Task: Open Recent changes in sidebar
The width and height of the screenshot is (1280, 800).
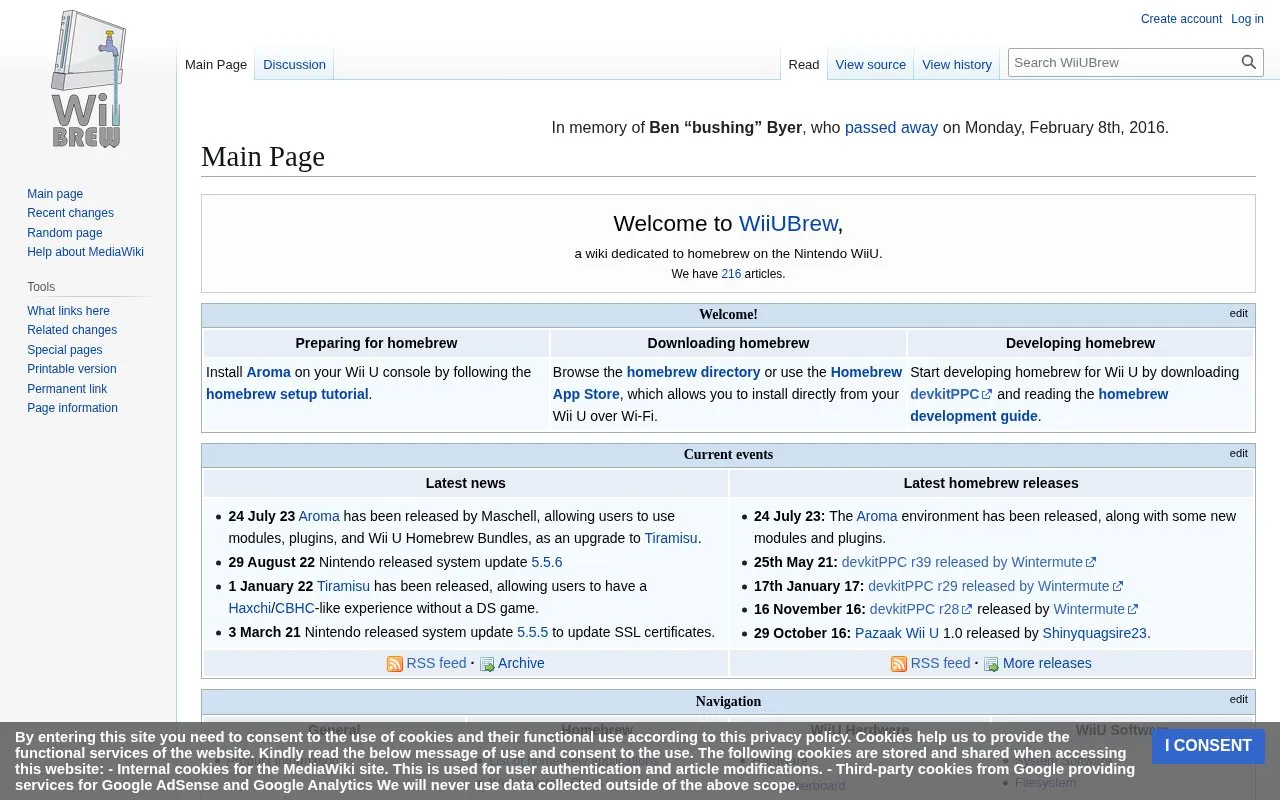Action: tap(70, 213)
